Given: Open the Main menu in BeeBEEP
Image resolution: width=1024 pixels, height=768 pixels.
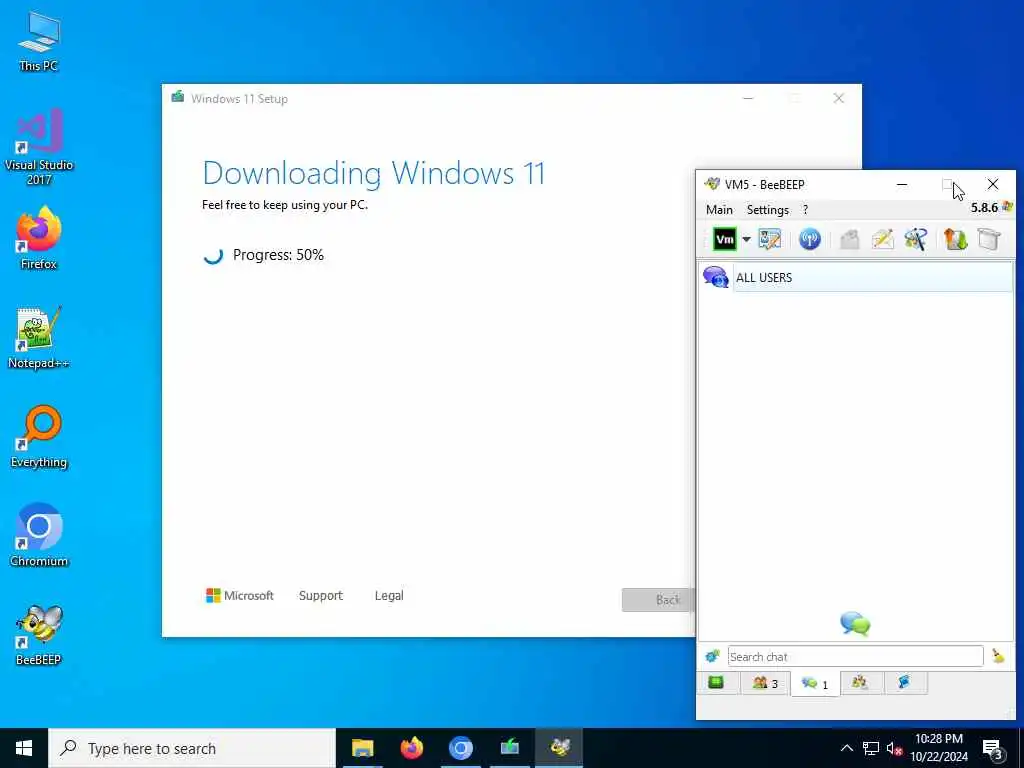Looking at the screenshot, I should (719, 210).
